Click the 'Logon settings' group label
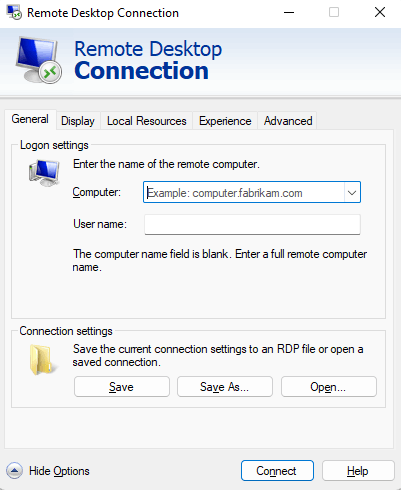The height and width of the screenshot is (490, 401). pos(54,145)
